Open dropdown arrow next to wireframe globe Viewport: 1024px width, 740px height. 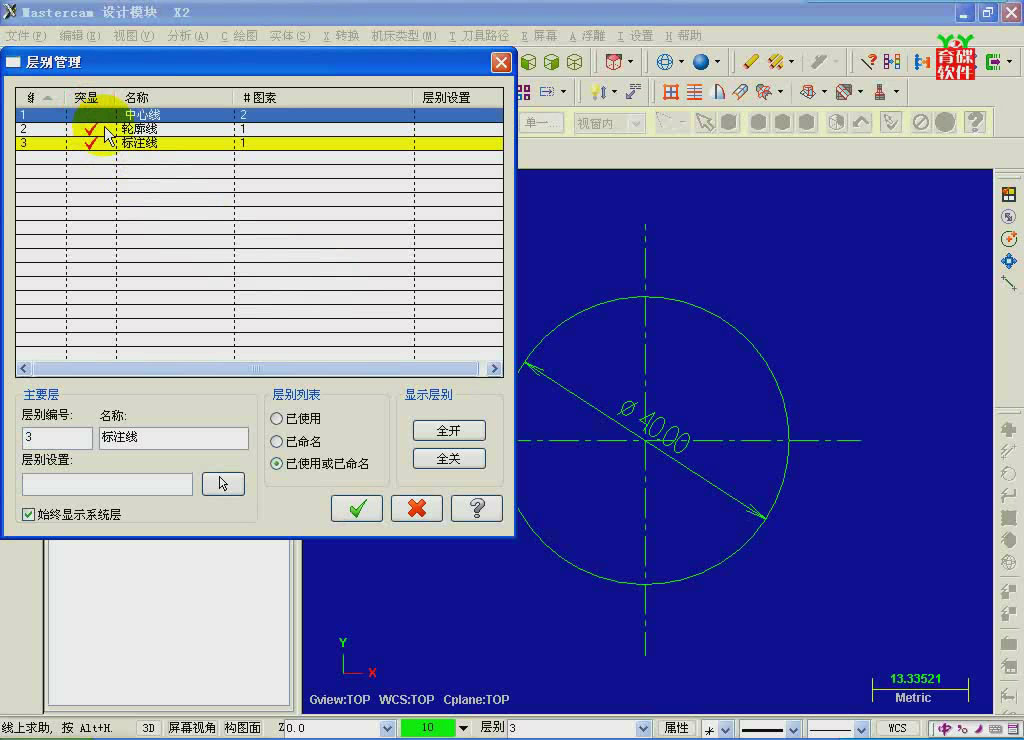click(681, 62)
